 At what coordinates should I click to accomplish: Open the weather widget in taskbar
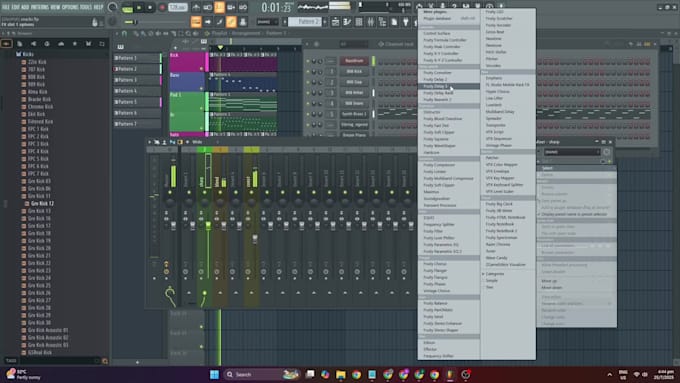(23, 374)
